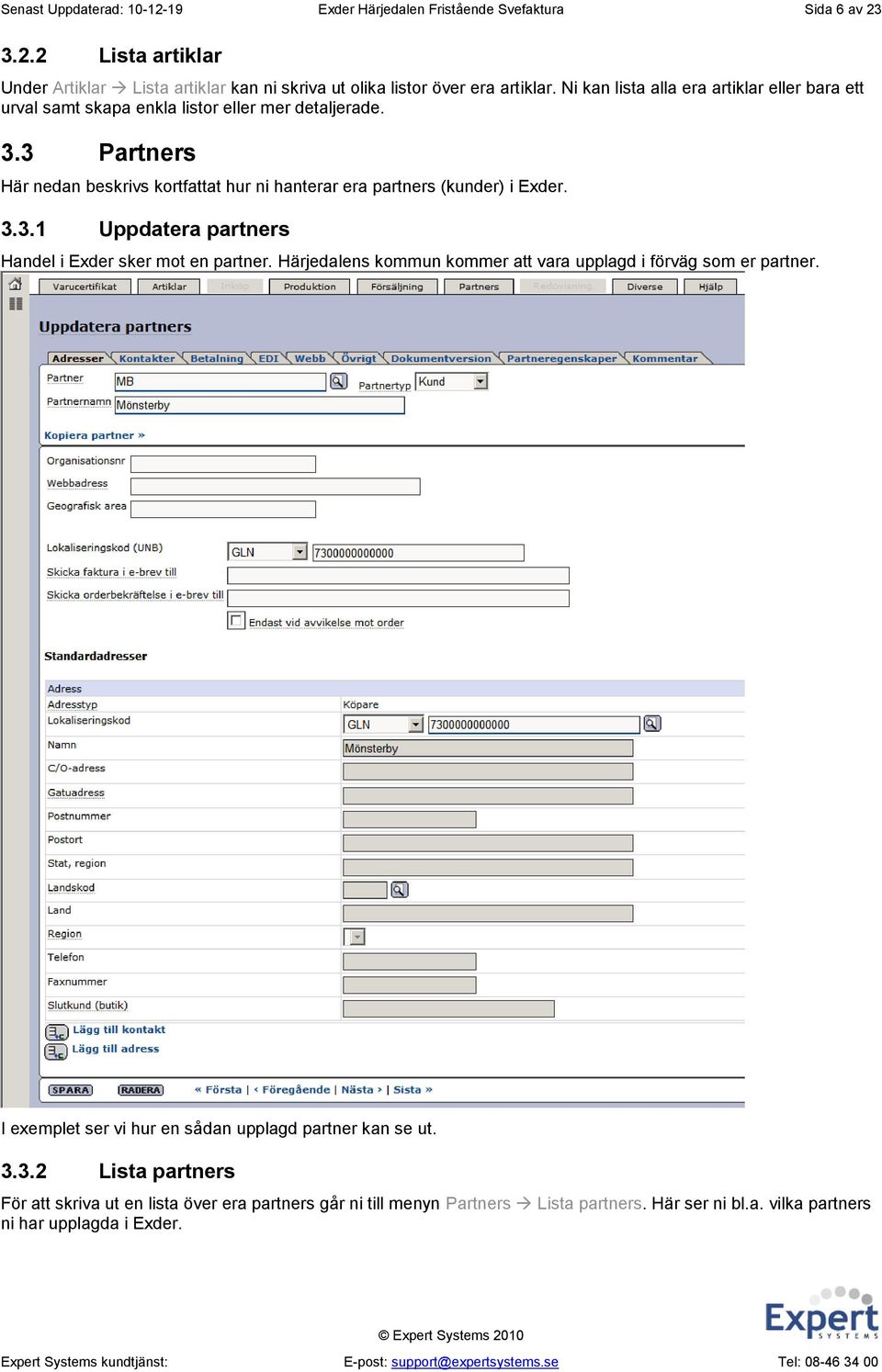Open the Hjälp menu

(710, 287)
